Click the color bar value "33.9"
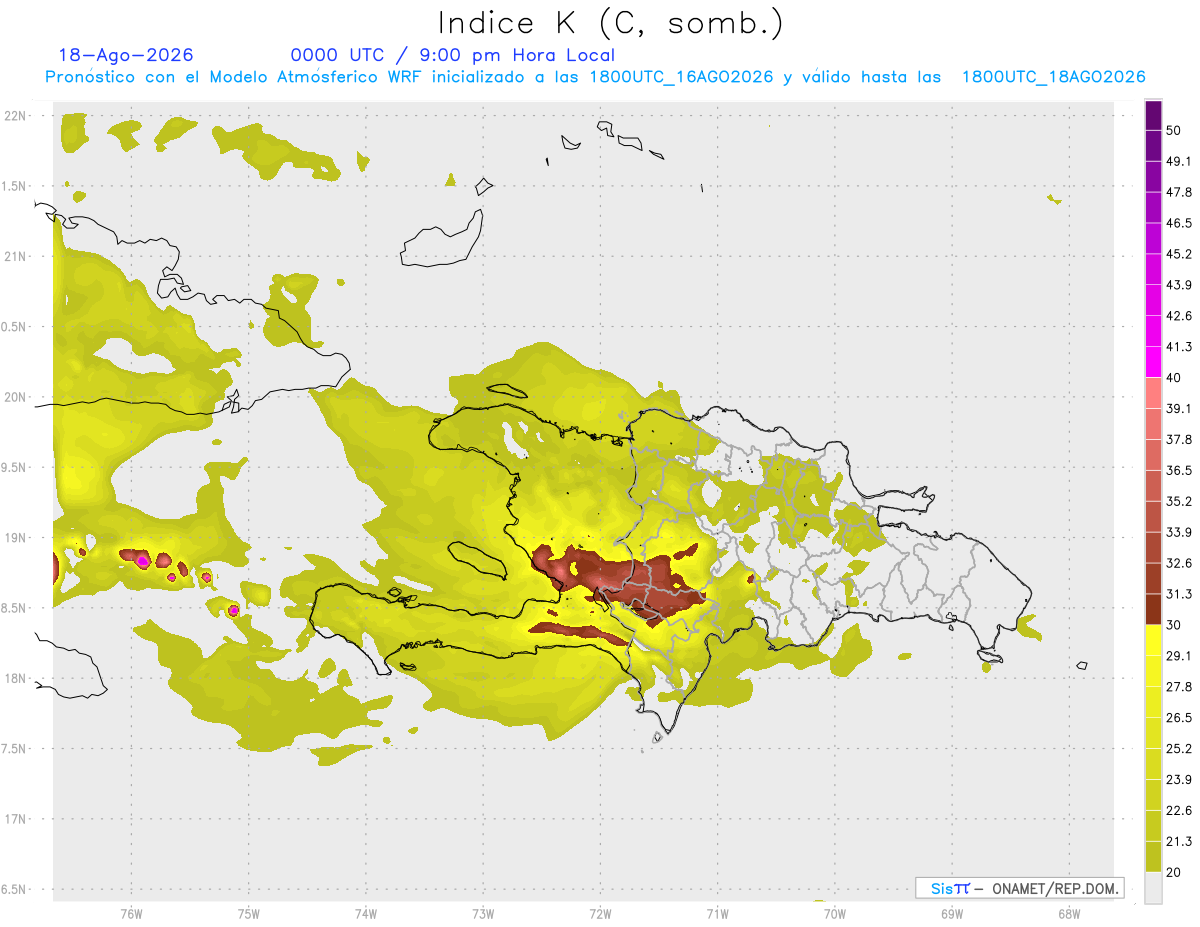Screen dimensions: 1200x927 [1179, 532]
